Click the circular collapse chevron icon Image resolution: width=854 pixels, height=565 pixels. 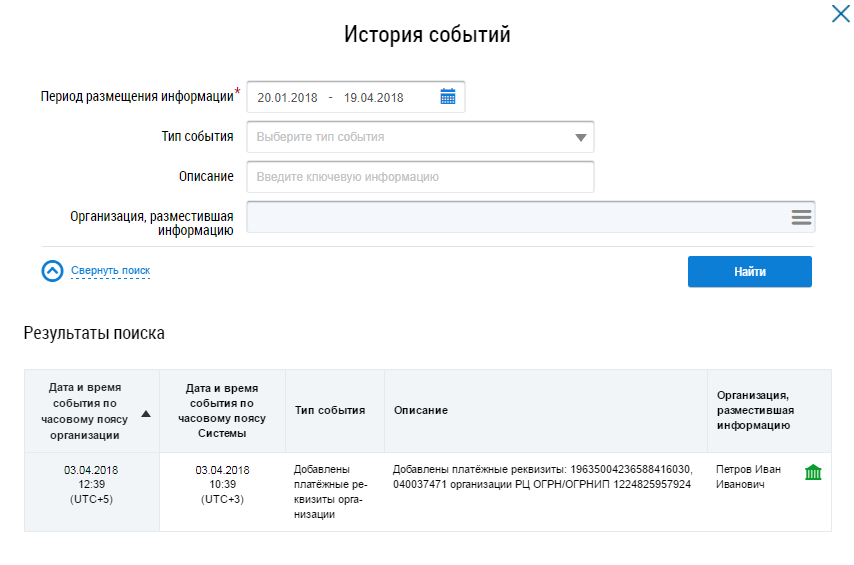pos(52,271)
